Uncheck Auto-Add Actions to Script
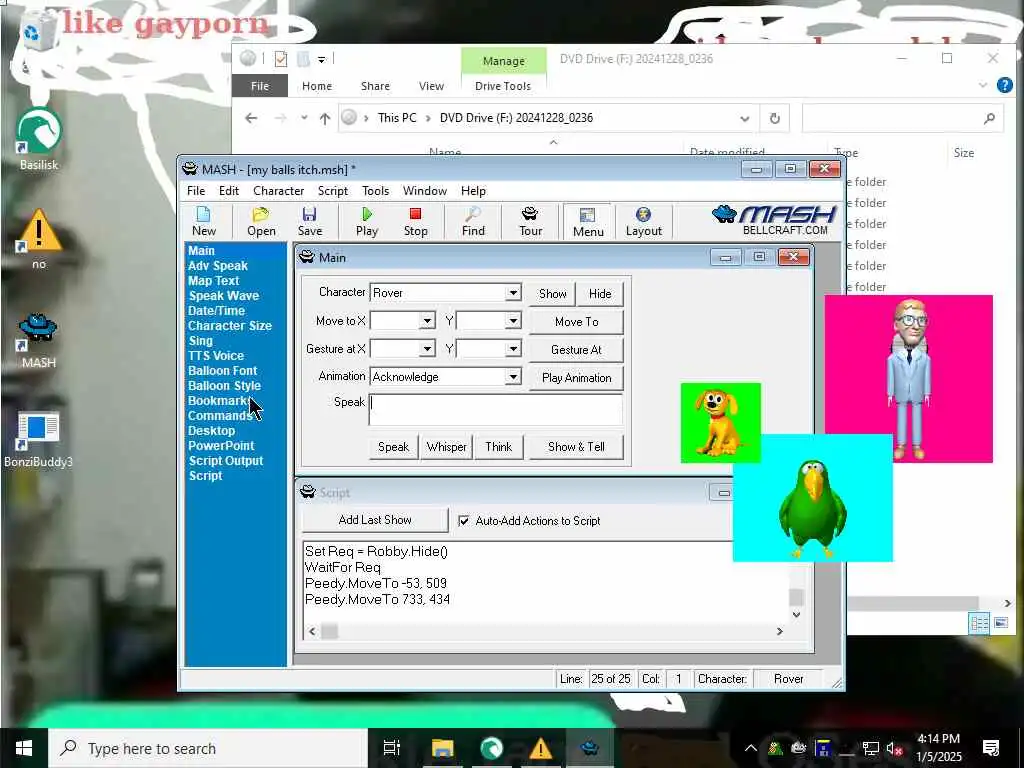The height and width of the screenshot is (768, 1024). click(x=464, y=521)
